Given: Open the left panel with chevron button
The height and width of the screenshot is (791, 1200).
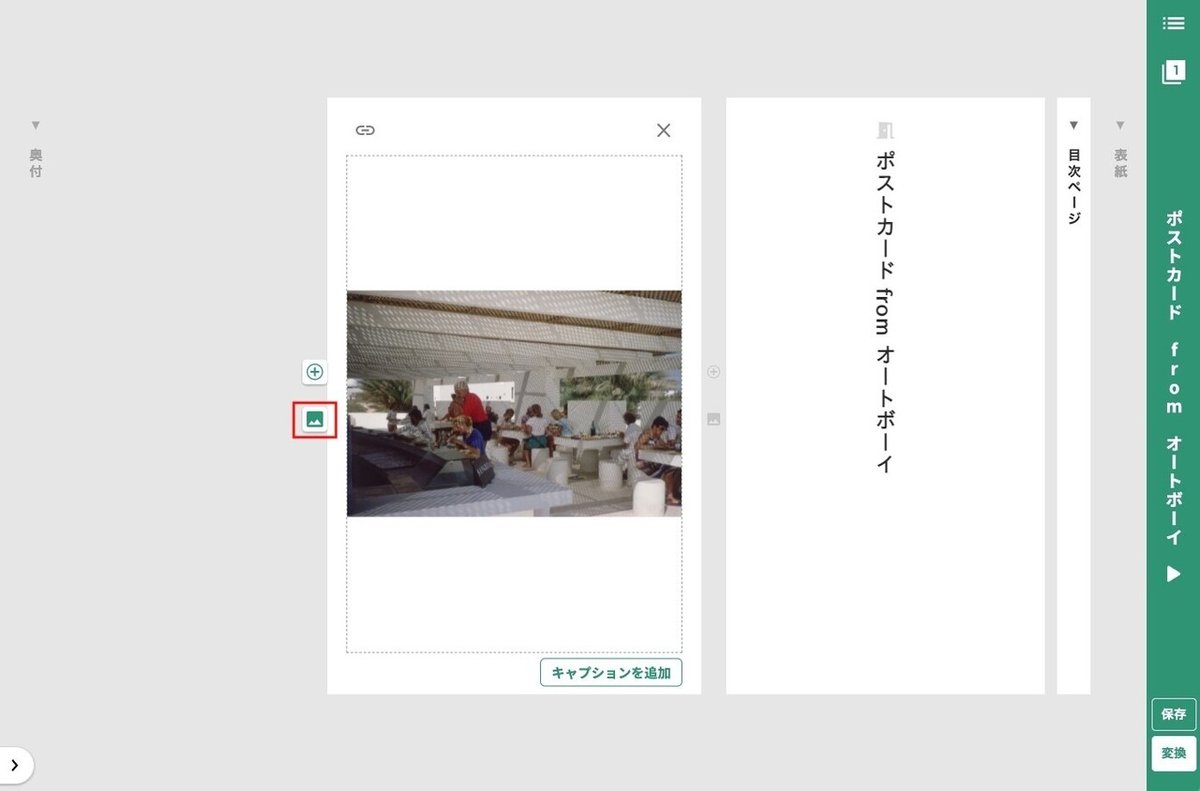Looking at the screenshot, I should pyautogui.click(x=14, y=765).
